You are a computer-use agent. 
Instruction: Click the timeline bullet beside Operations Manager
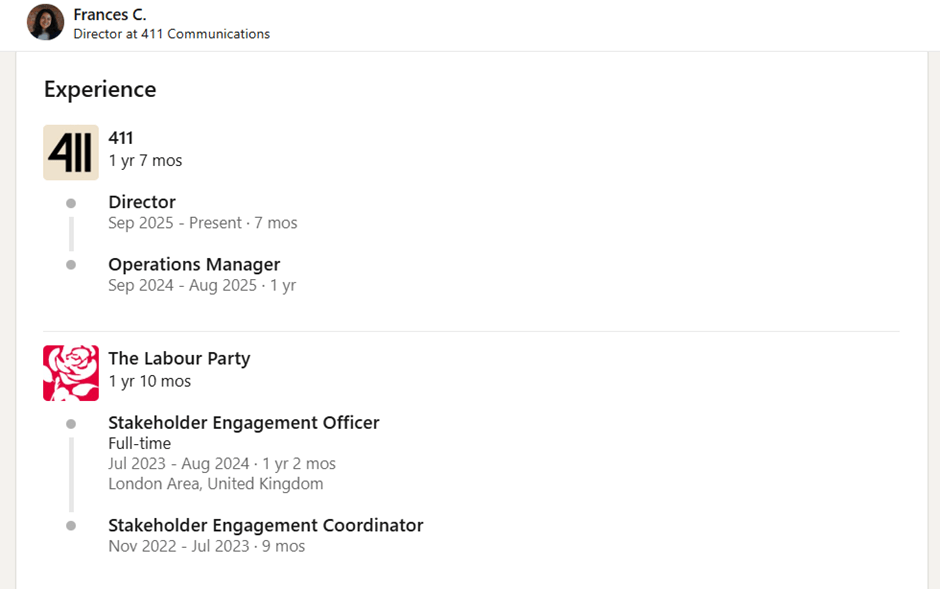(71, 265)
